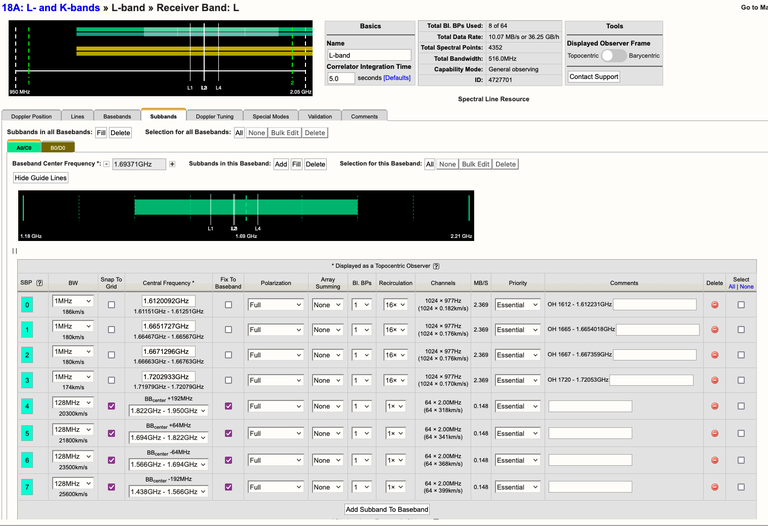Delete subband 0 with red delete icon
The image size is (768, 526).
click(714, 304)
